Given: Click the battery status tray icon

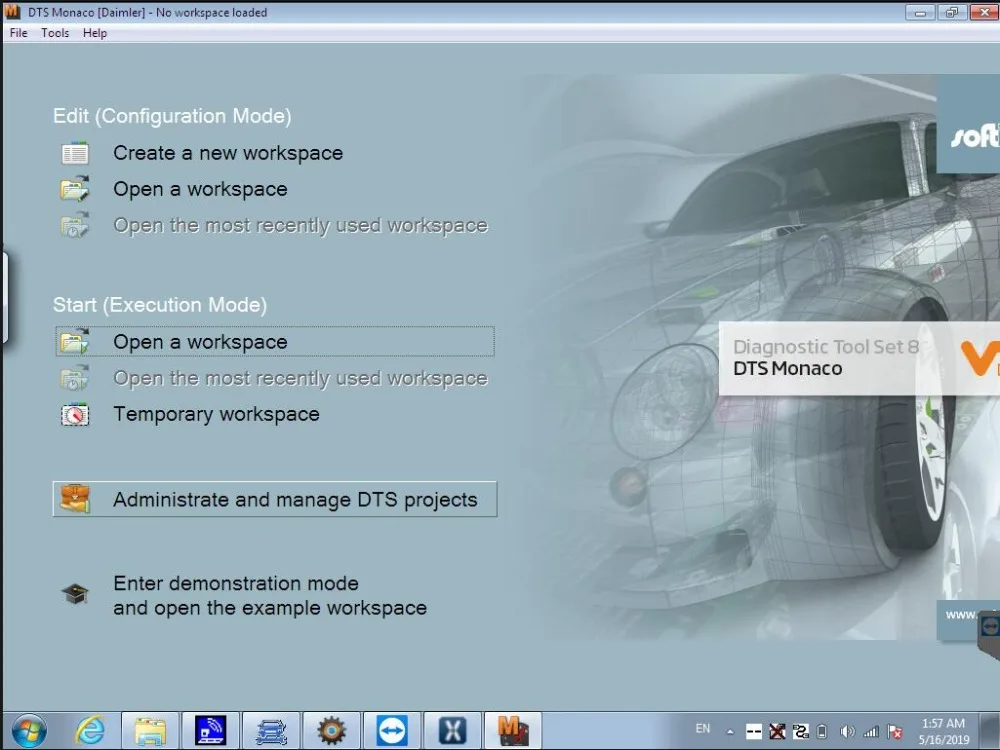Looking at the screenshot, I should pos(823,732).
